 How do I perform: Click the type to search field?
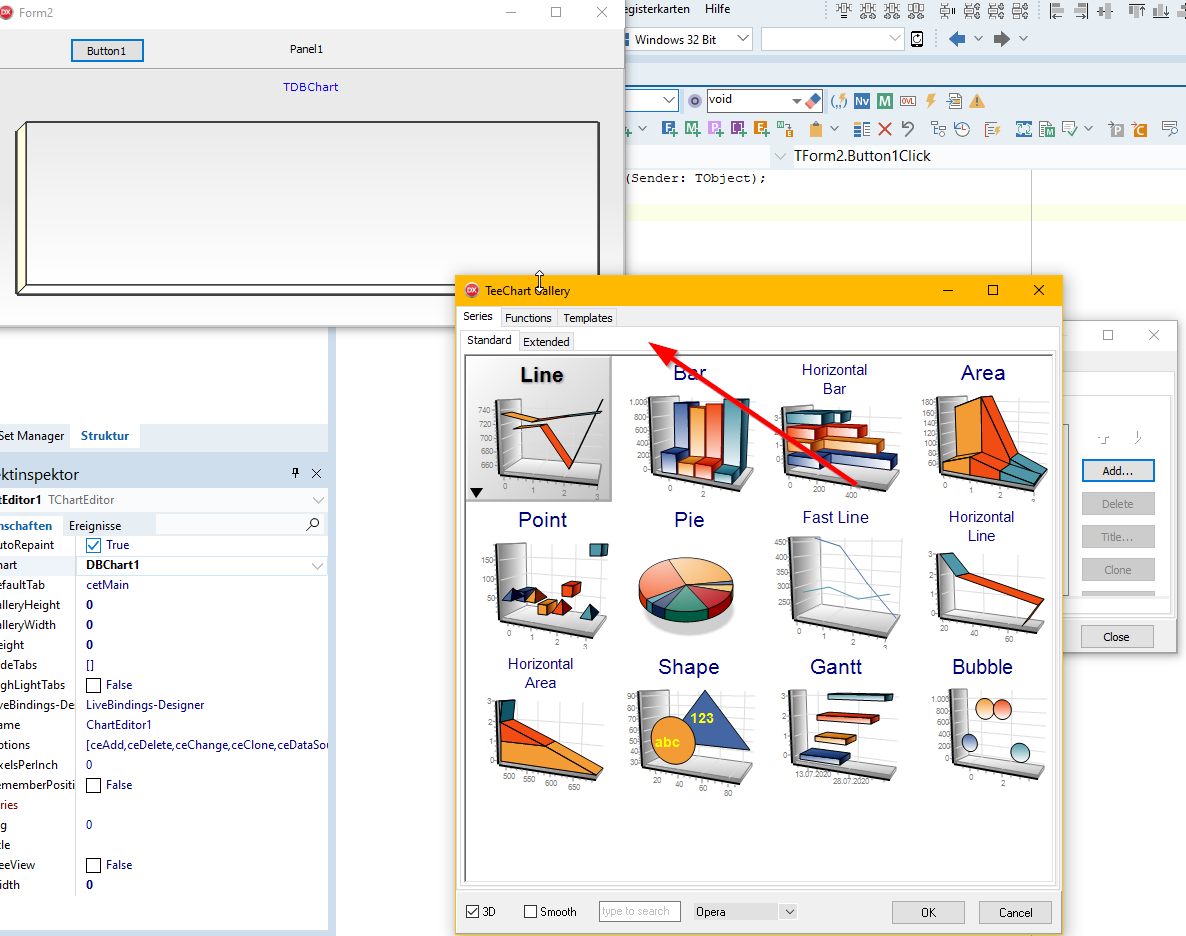tap(640, 911)
